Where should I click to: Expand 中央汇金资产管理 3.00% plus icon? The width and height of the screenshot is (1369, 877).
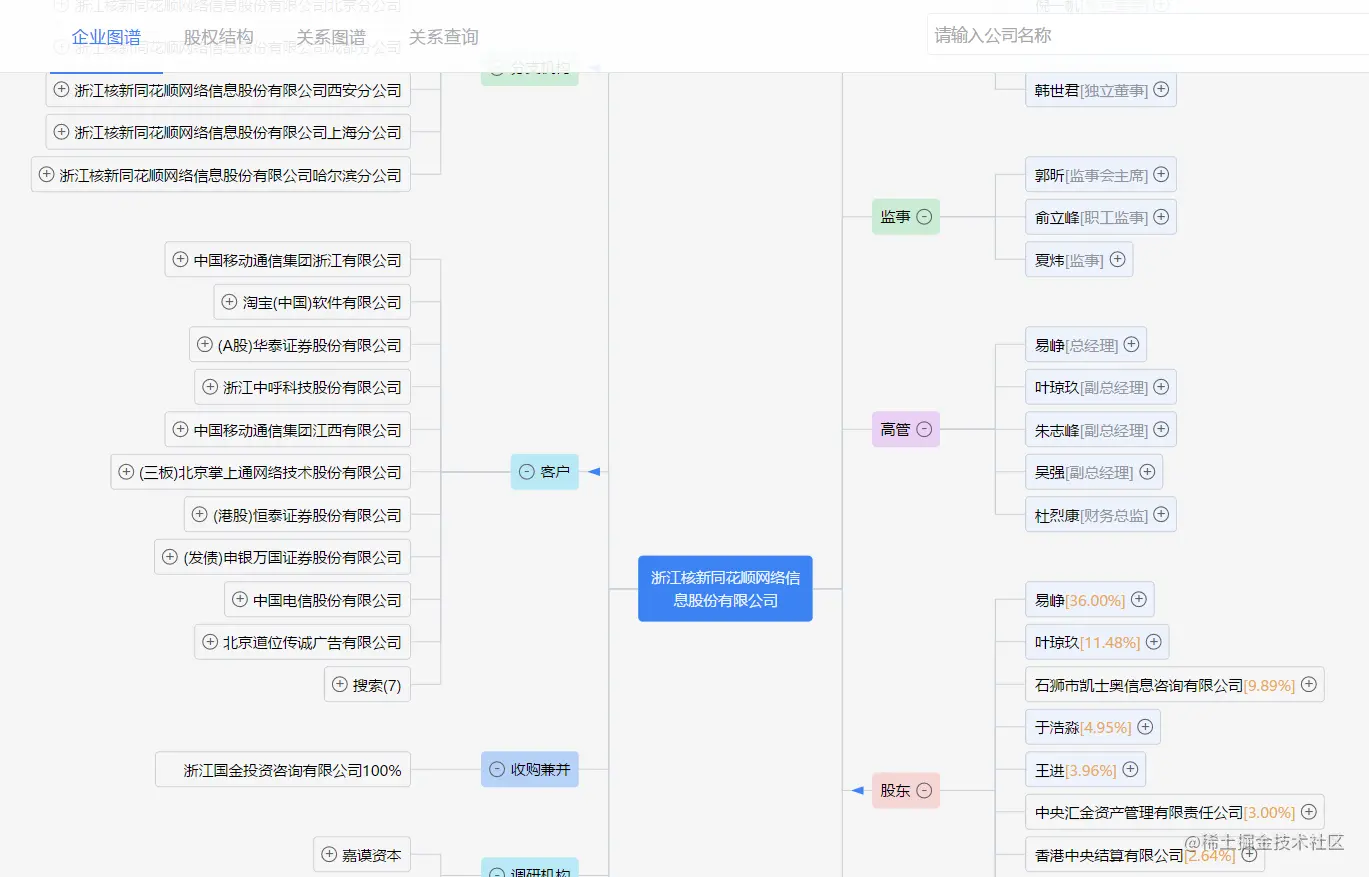coord(1308,812)
